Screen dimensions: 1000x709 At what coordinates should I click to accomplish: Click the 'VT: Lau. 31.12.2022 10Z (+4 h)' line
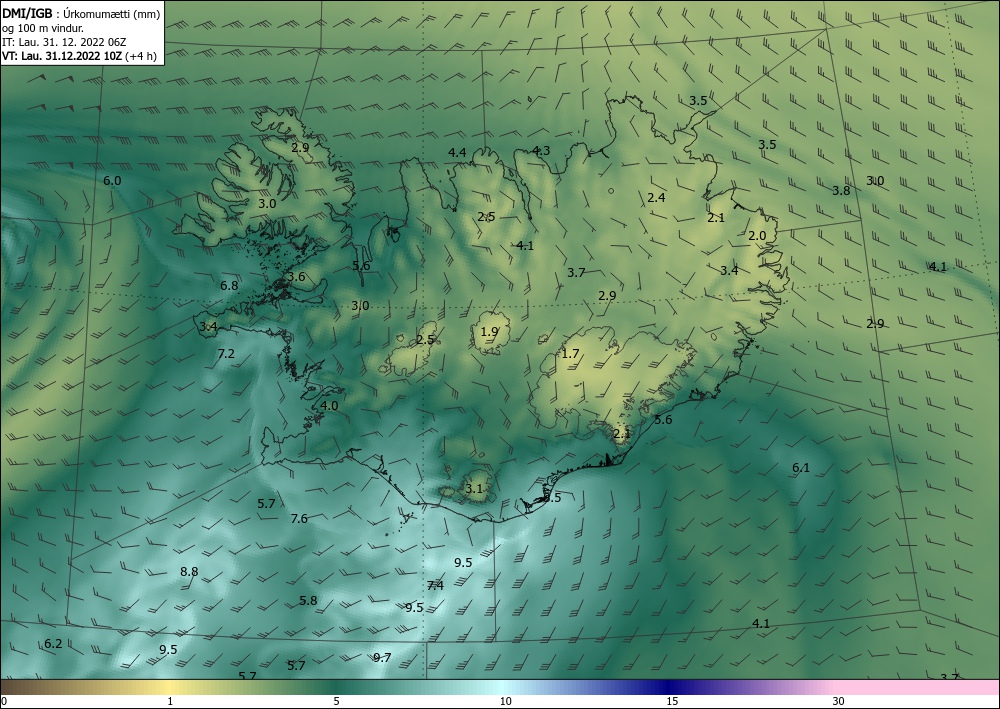pyautogui.click(x=79, y=56)
